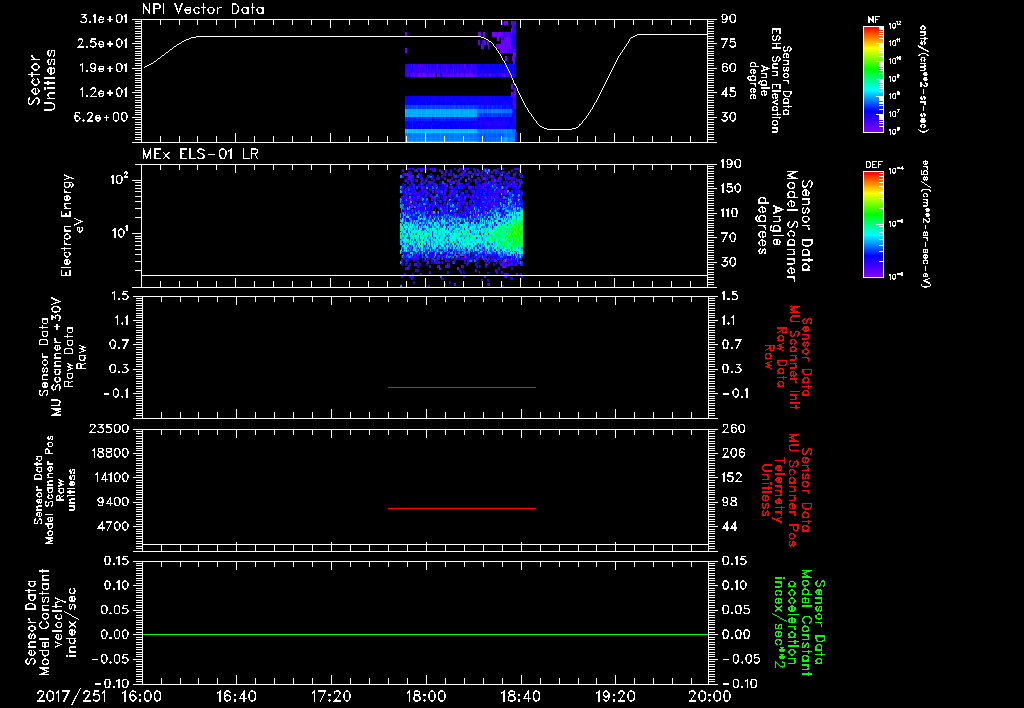Click the green "Model Constant acceleration" axis label
1024x708 pixels.
click(799, 622)
